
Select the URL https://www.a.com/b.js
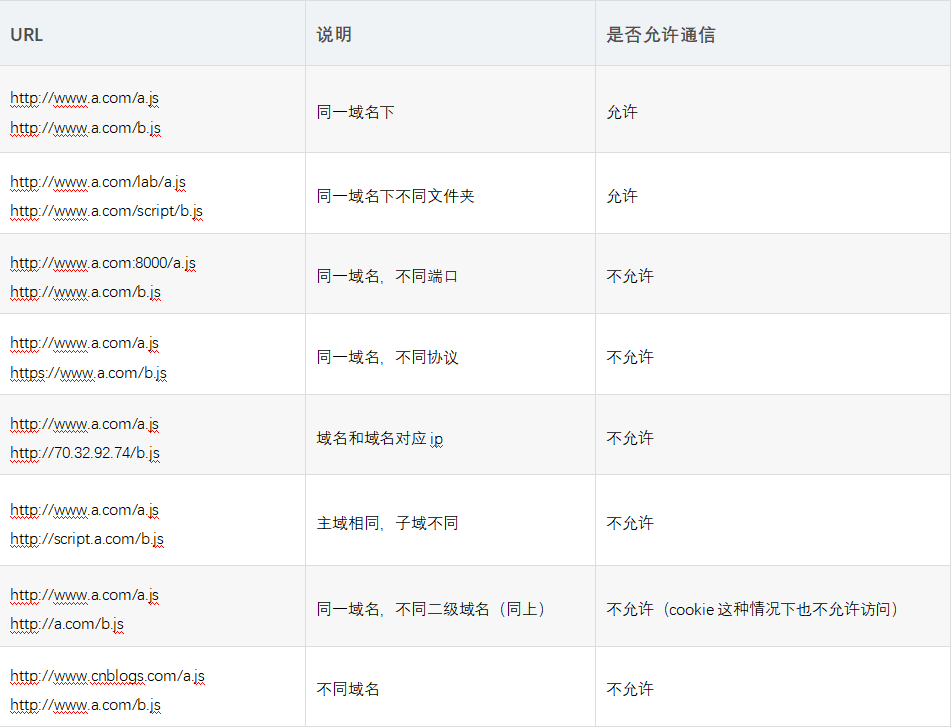(89, 373)
